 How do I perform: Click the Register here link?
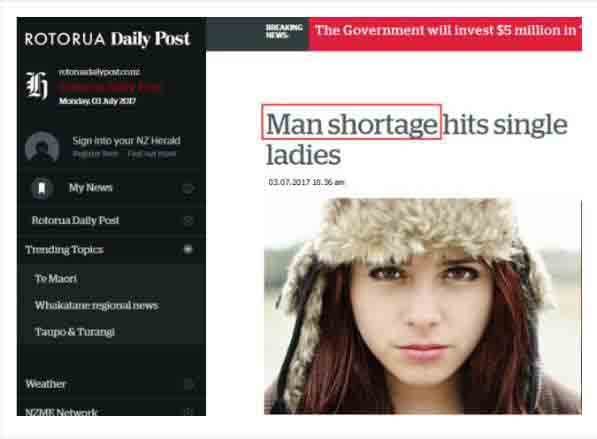click(x=96, y=154)
